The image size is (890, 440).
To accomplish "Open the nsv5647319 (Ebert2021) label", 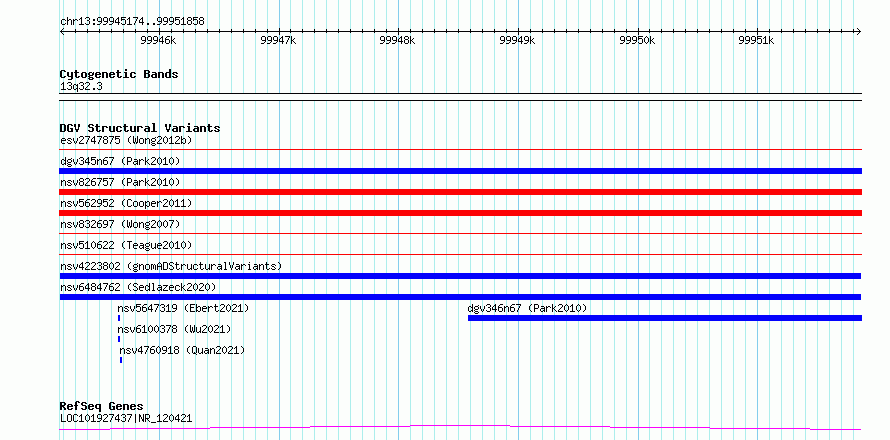I will click(183, 308).
